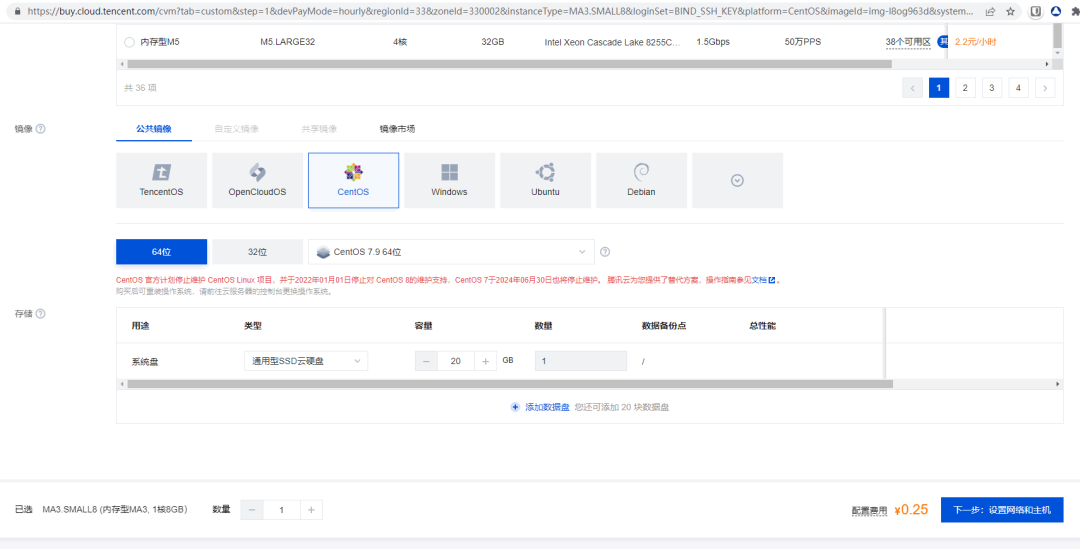The width and height of the screenshot is (1080, 549).
Task: Open the 通用型SSD云硬盘 disk type dropdown
Action: [306, 361]
